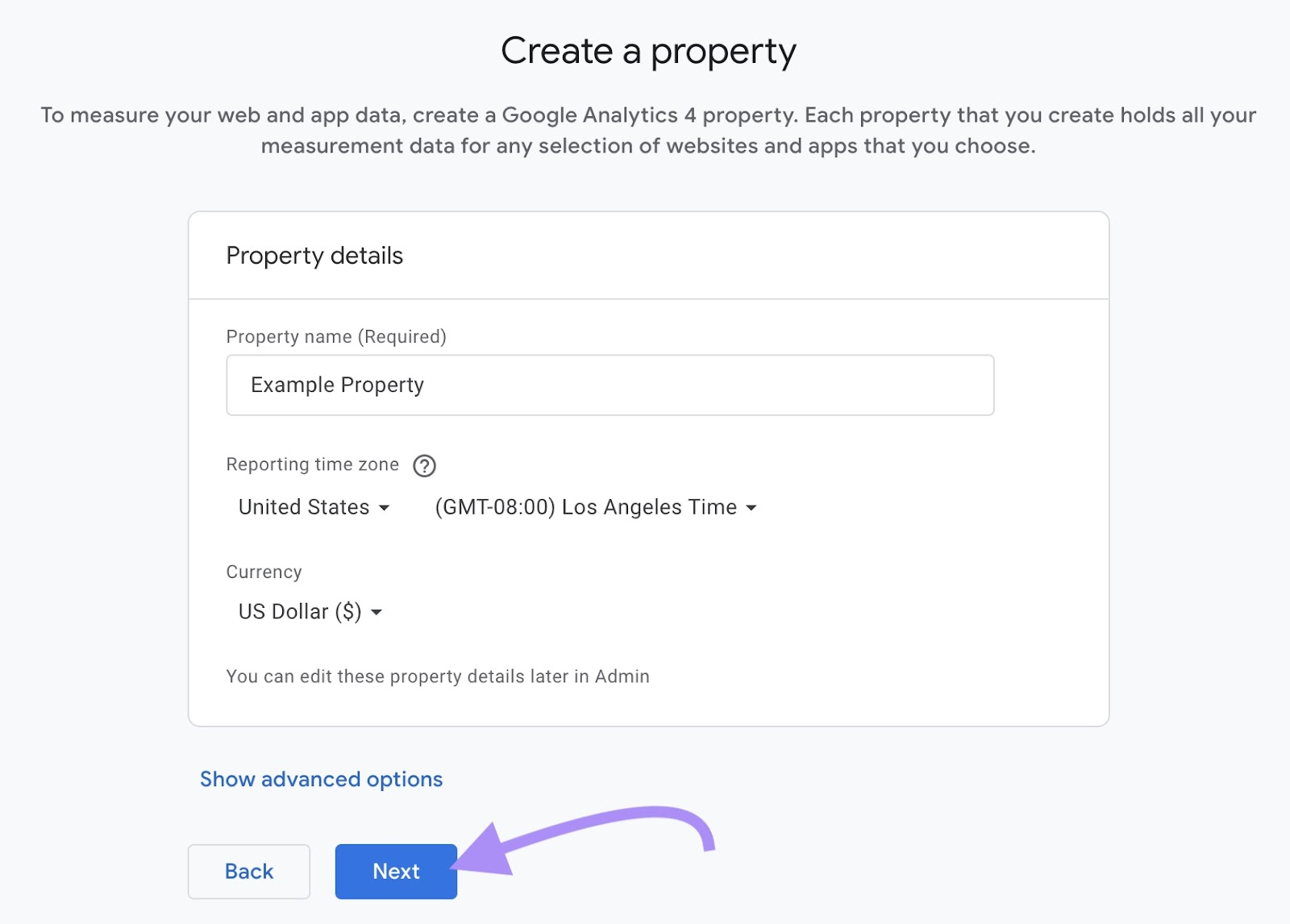This screenshot has width=1290, height=924.
Task: Click the Property details card header
Action: point(314,256)
